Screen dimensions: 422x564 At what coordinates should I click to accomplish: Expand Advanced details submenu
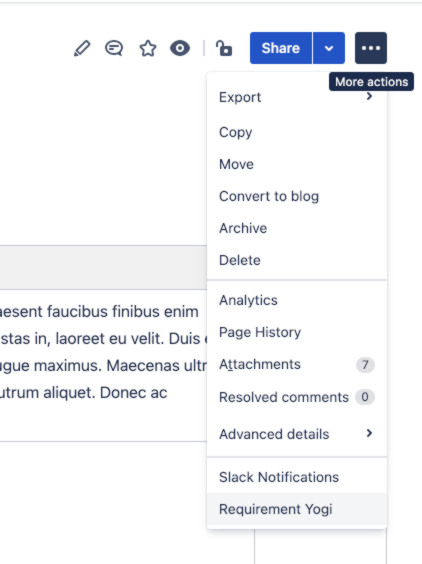(x=297, y=434)
